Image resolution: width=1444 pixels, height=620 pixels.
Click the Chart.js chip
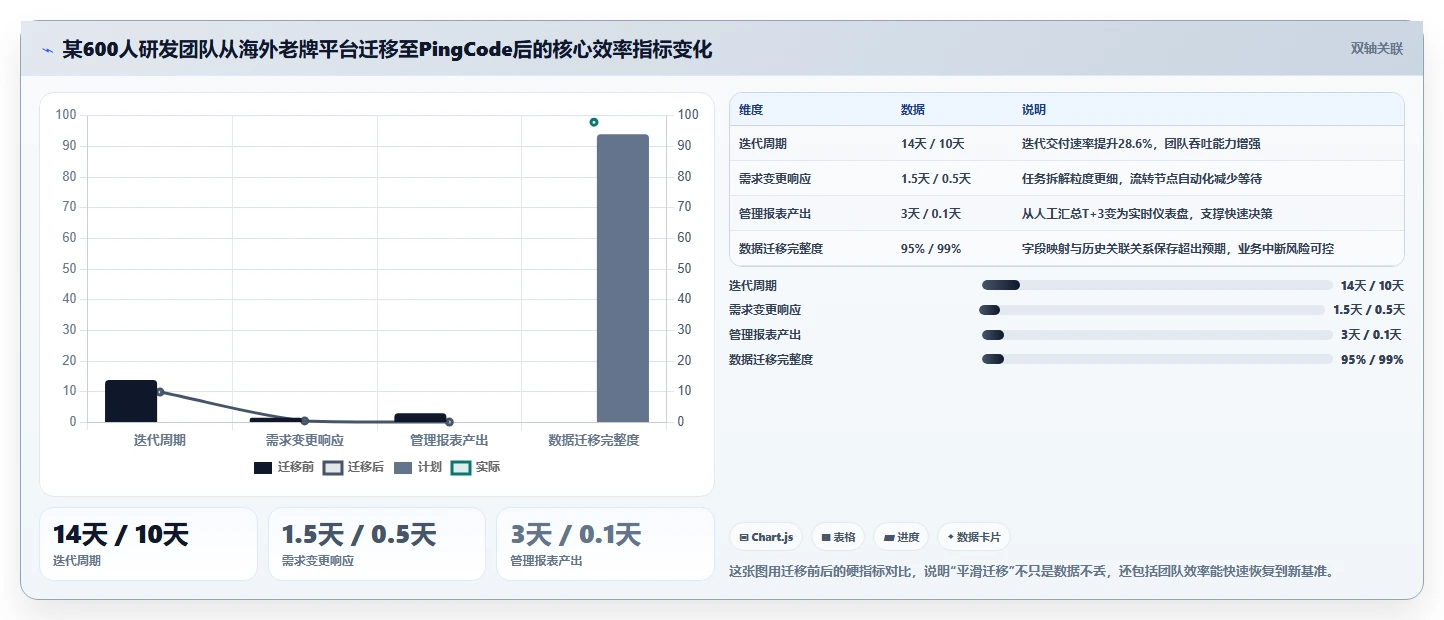[x=766, y=537]
